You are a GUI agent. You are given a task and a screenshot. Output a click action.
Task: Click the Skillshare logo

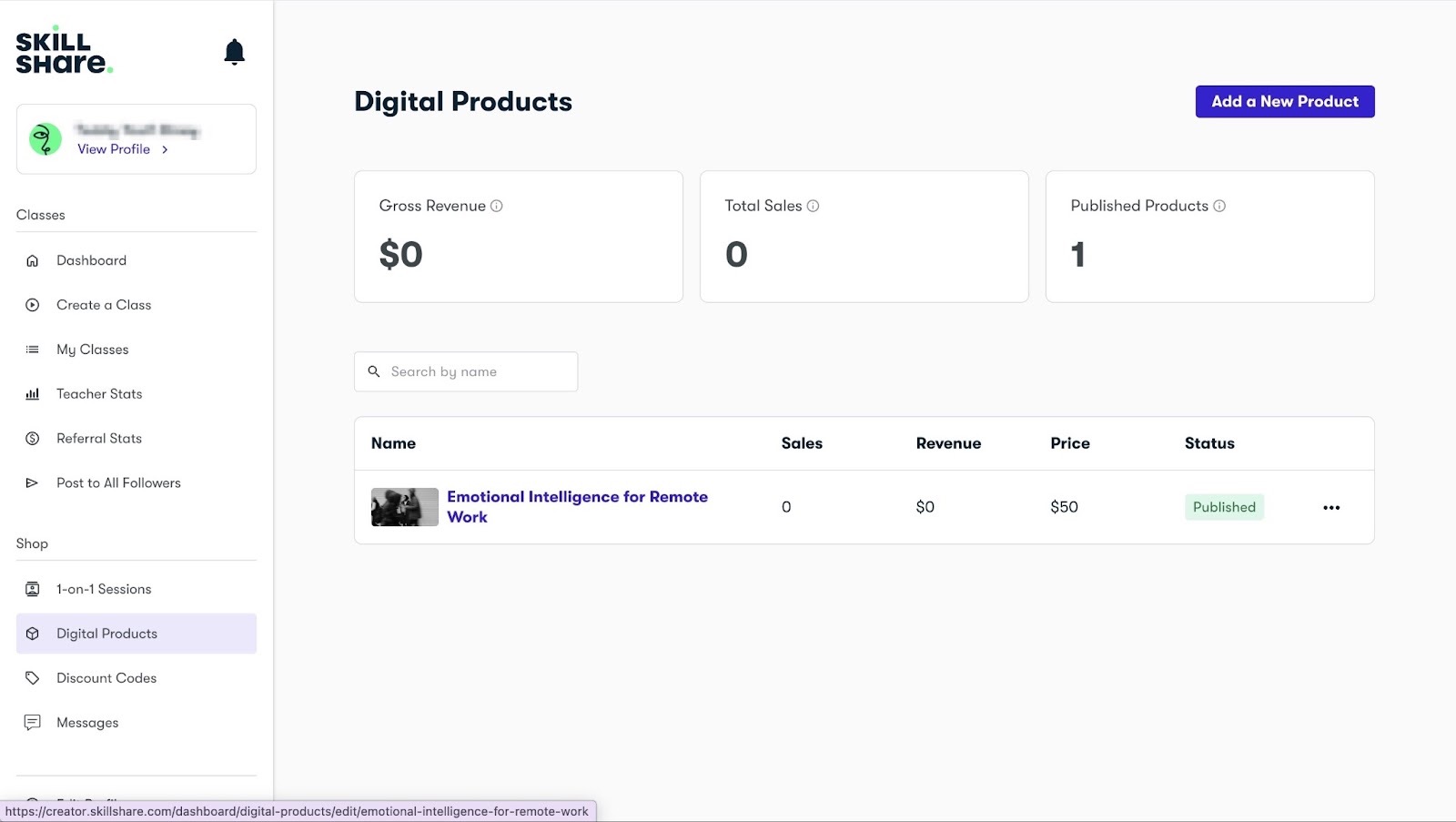64,52
